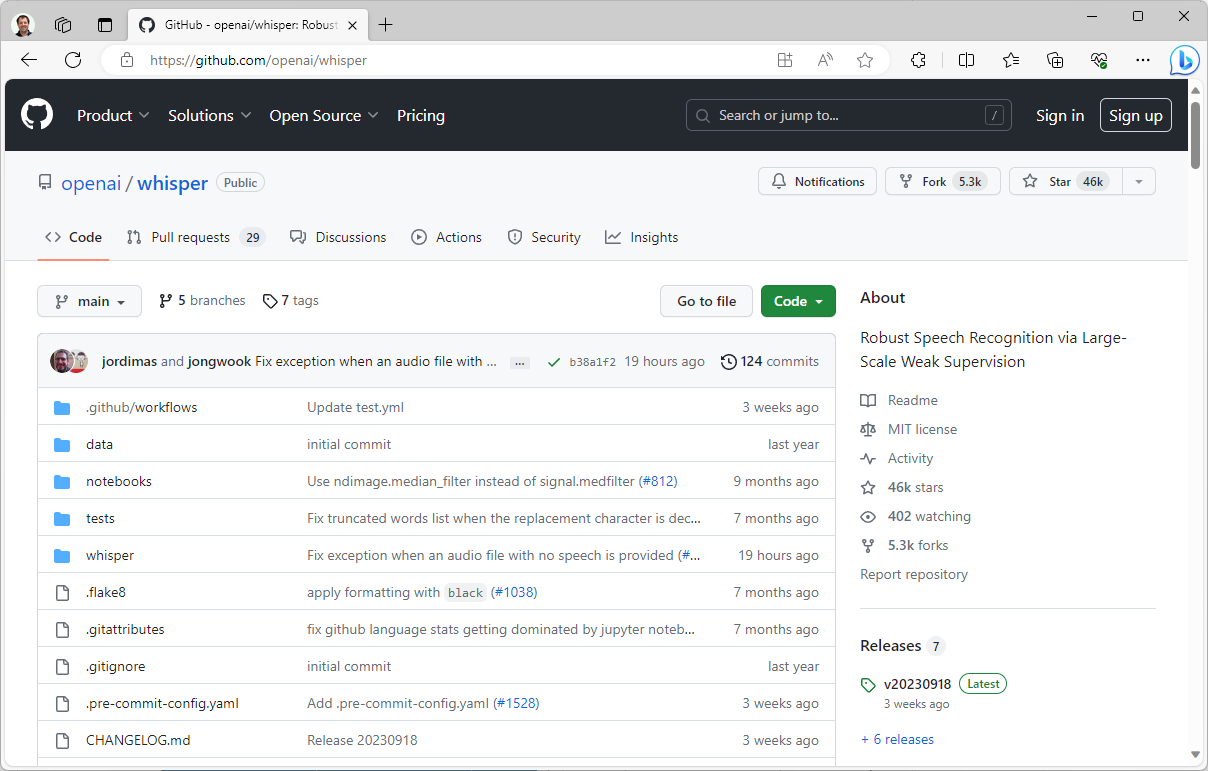Click the GitHub Octocat logo
This screenshot has width=1208, height=771.
coord(37,115)
